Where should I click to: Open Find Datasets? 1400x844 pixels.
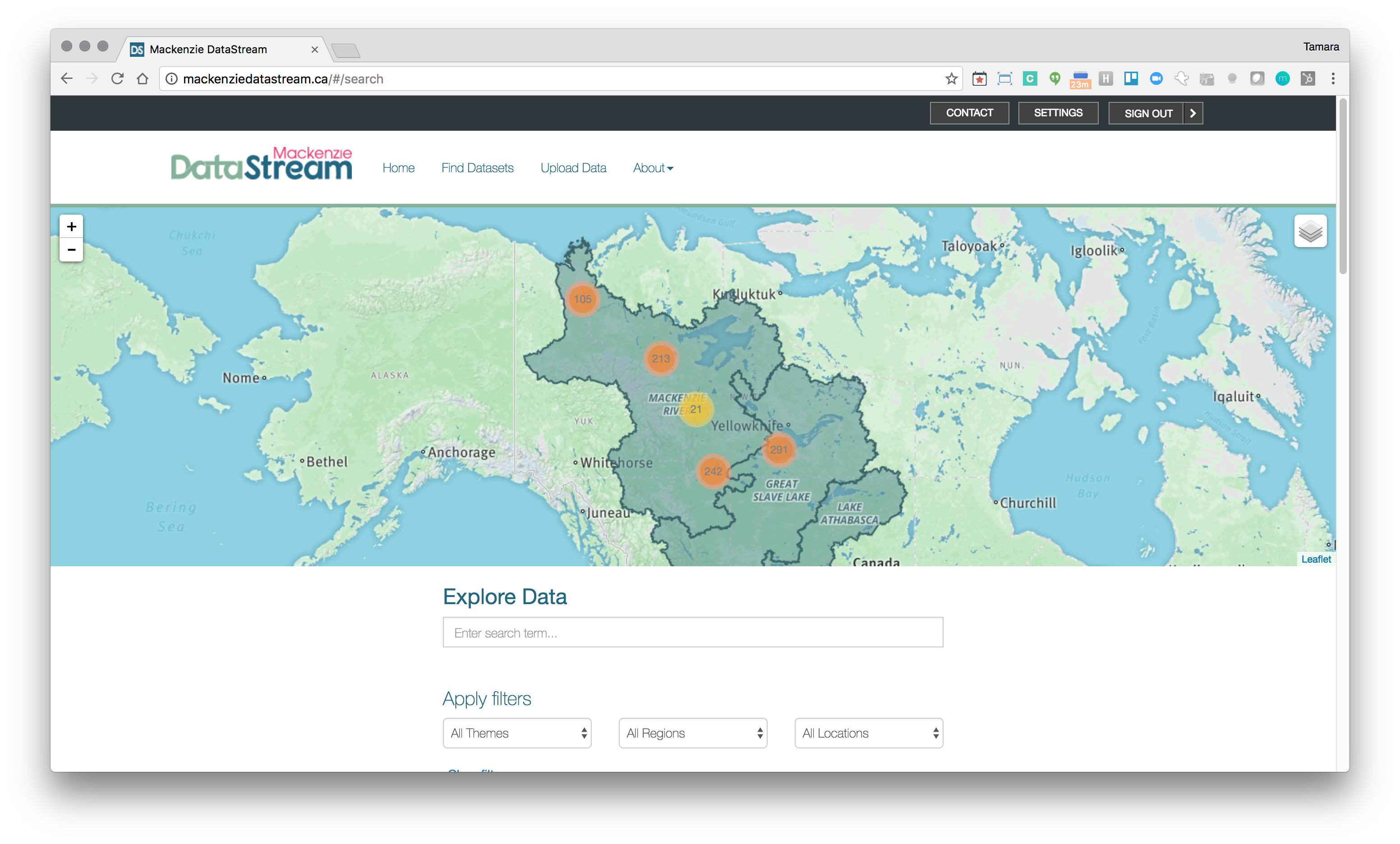pos(477,168)
